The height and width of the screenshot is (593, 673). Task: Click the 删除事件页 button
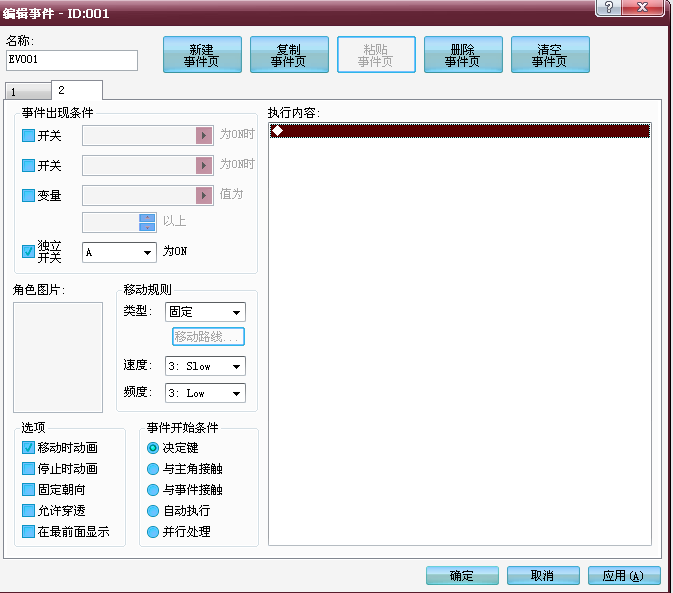tap(463, 54)
